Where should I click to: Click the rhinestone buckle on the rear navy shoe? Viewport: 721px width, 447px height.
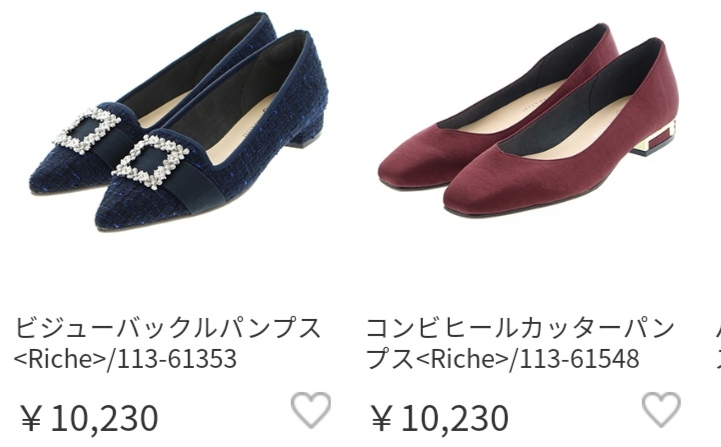87,130
